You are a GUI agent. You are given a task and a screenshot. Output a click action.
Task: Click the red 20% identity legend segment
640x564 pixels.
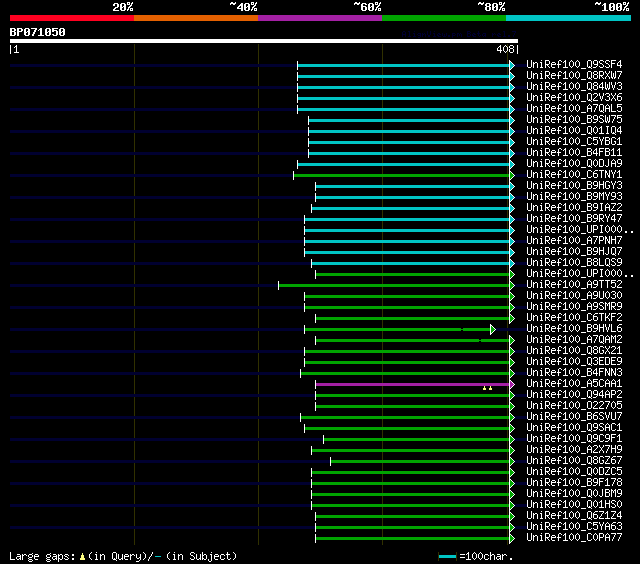pyautogui.click(x=72, y=18)
